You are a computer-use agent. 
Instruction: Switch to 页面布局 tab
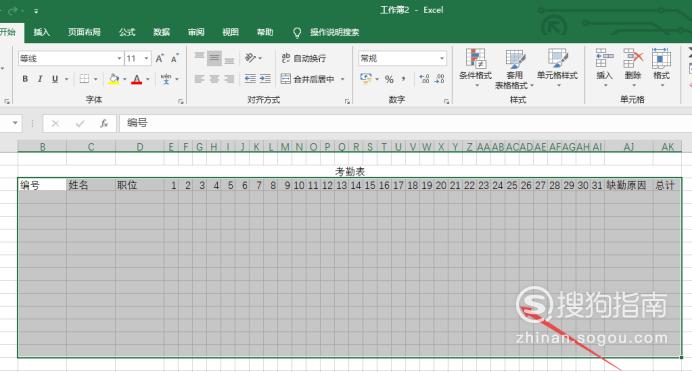[84, 32]
